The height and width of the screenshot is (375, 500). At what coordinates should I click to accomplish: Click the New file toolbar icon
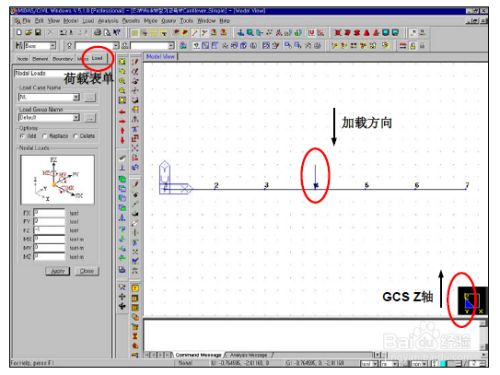pos(19,32)
